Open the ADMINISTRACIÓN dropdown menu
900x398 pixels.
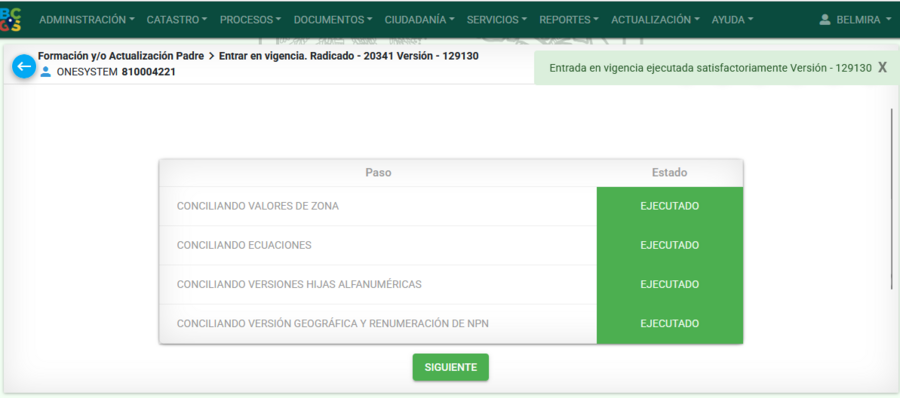87,20
